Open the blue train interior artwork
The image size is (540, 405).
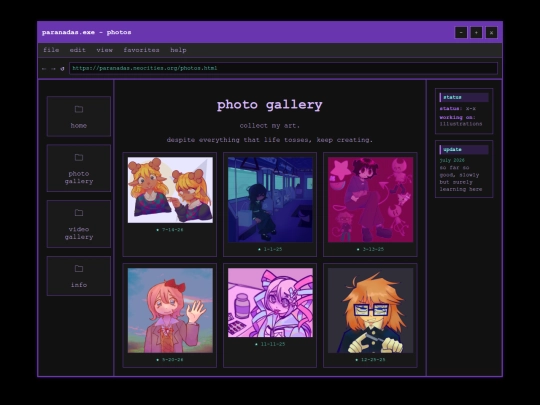coord(270,200)
